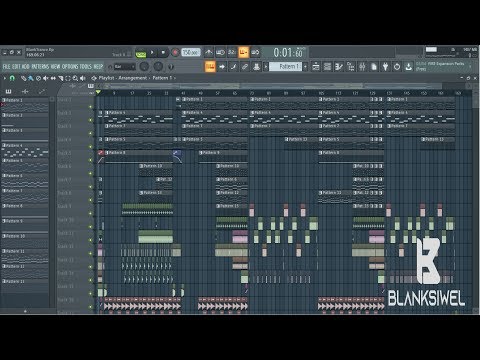Mute Track 5 using its green dot
This screenshot has height=360, width=480.
tap(90, 160)
